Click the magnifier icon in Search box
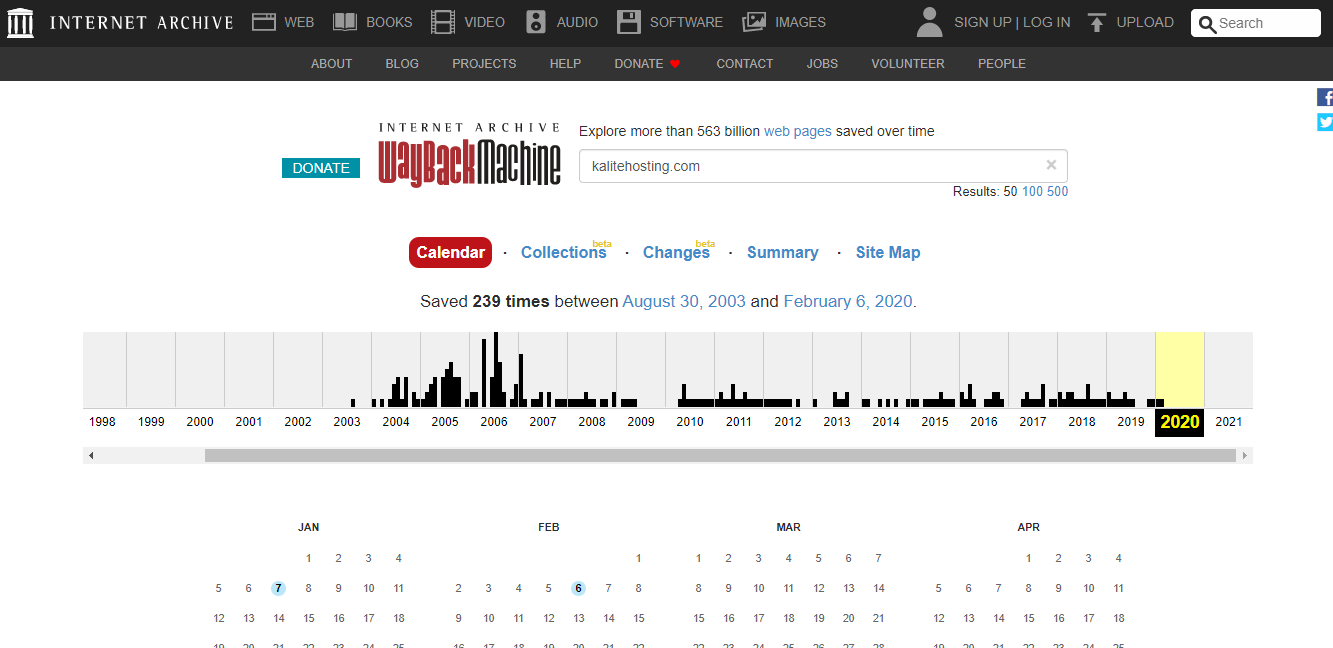 [1207, 23]
